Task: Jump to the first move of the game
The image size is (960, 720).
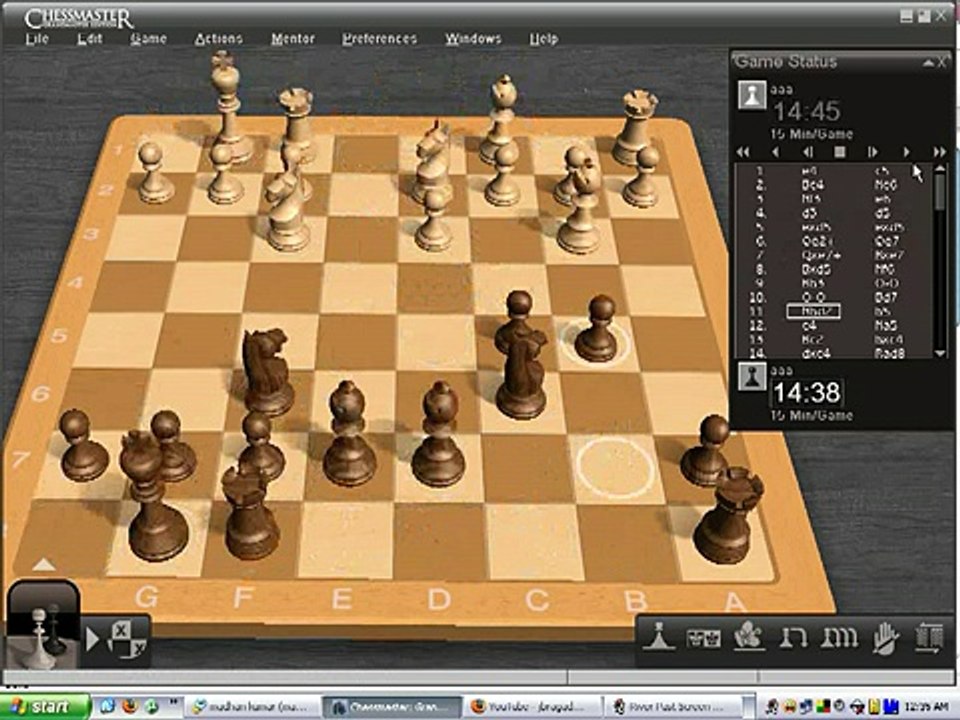Action: tap(743, 152)
